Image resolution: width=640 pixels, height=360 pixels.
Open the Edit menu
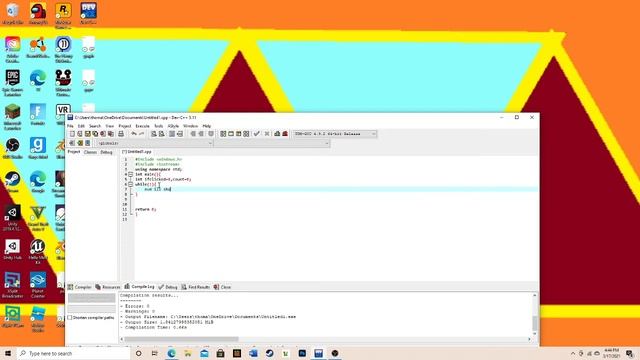(81, 126)
